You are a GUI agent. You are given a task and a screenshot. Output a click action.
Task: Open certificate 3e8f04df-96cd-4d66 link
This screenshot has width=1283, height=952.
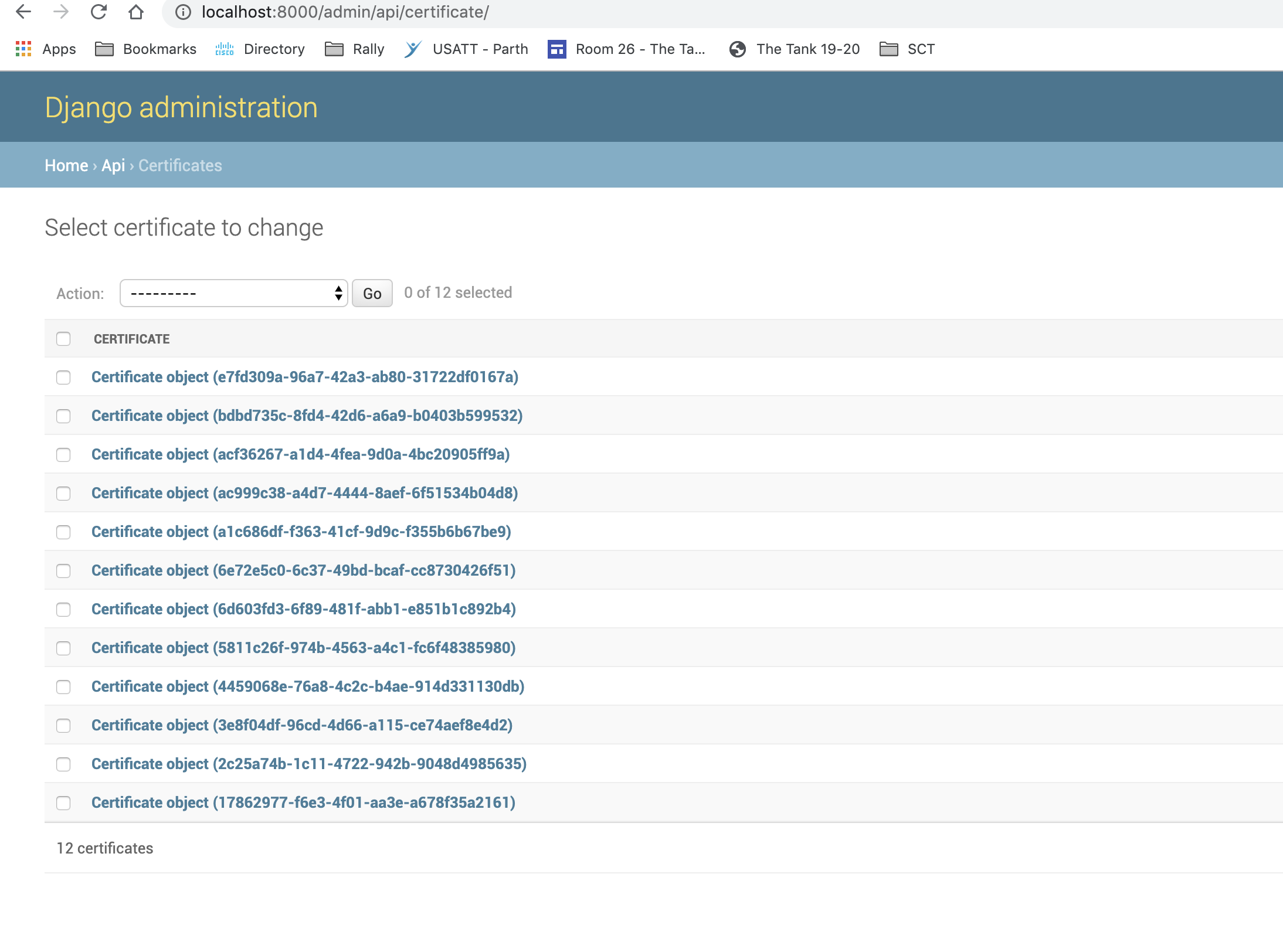[x=302, y=725]
